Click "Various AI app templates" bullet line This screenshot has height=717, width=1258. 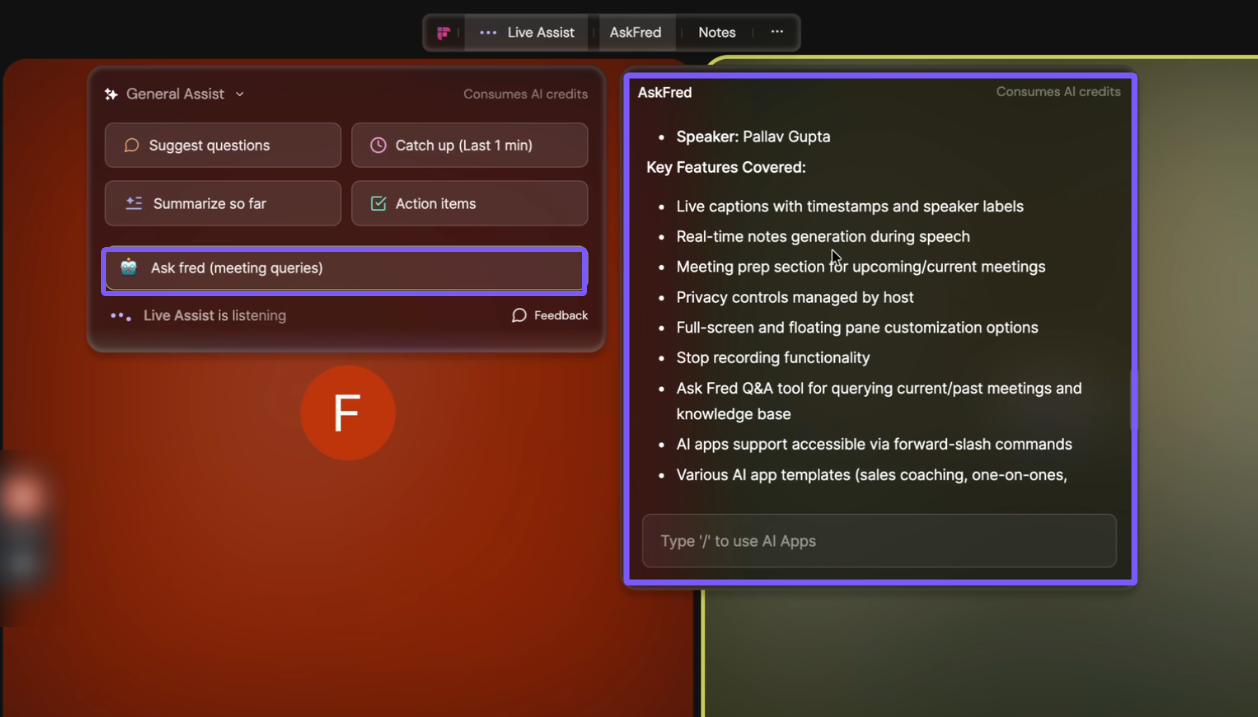pyautogui.click(x=872, y=475)
